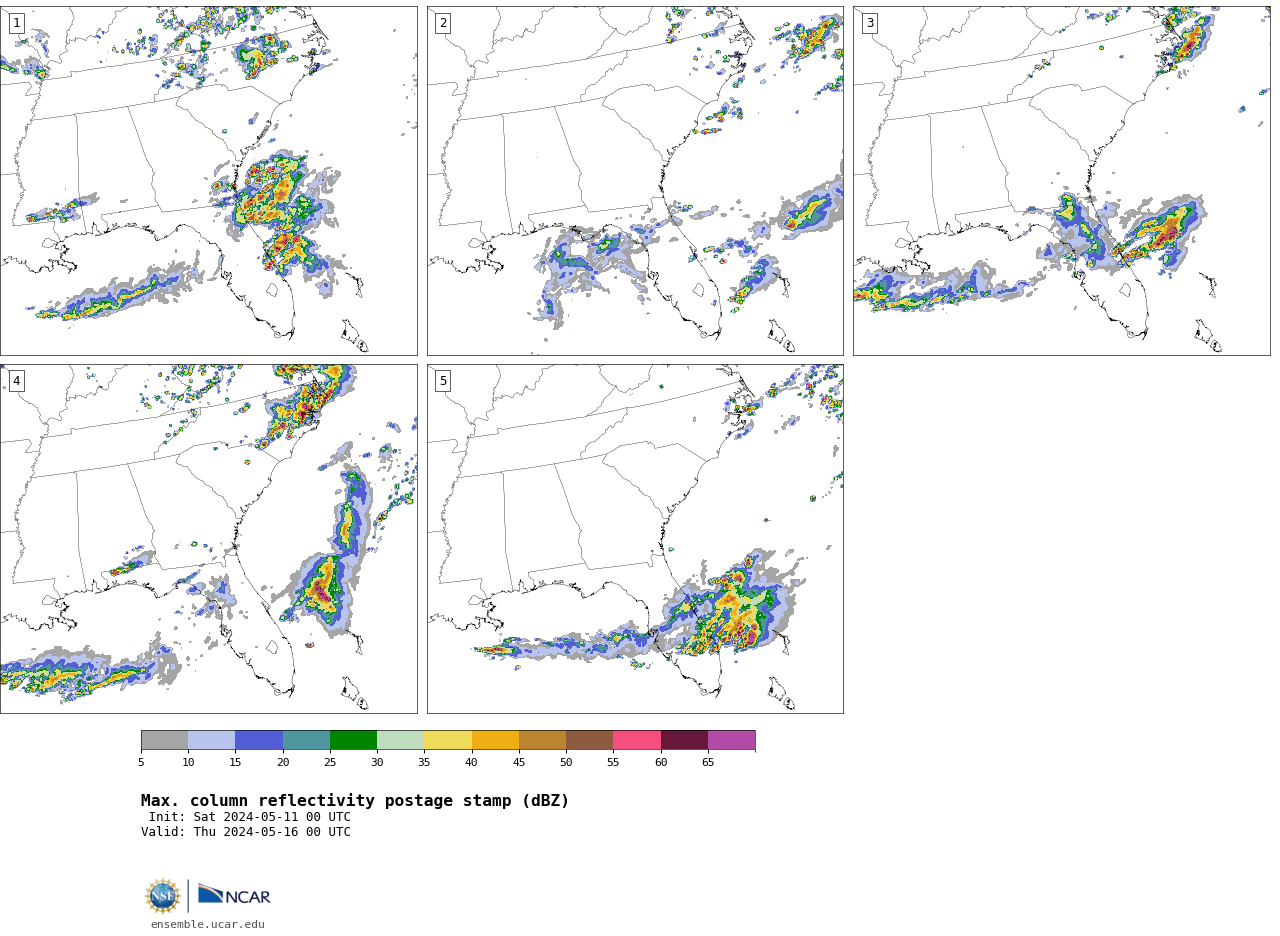Click the ensemble.ucar.edu link text
The width and height of the screenshot is (1280, 936).
(x=208, y=925)
